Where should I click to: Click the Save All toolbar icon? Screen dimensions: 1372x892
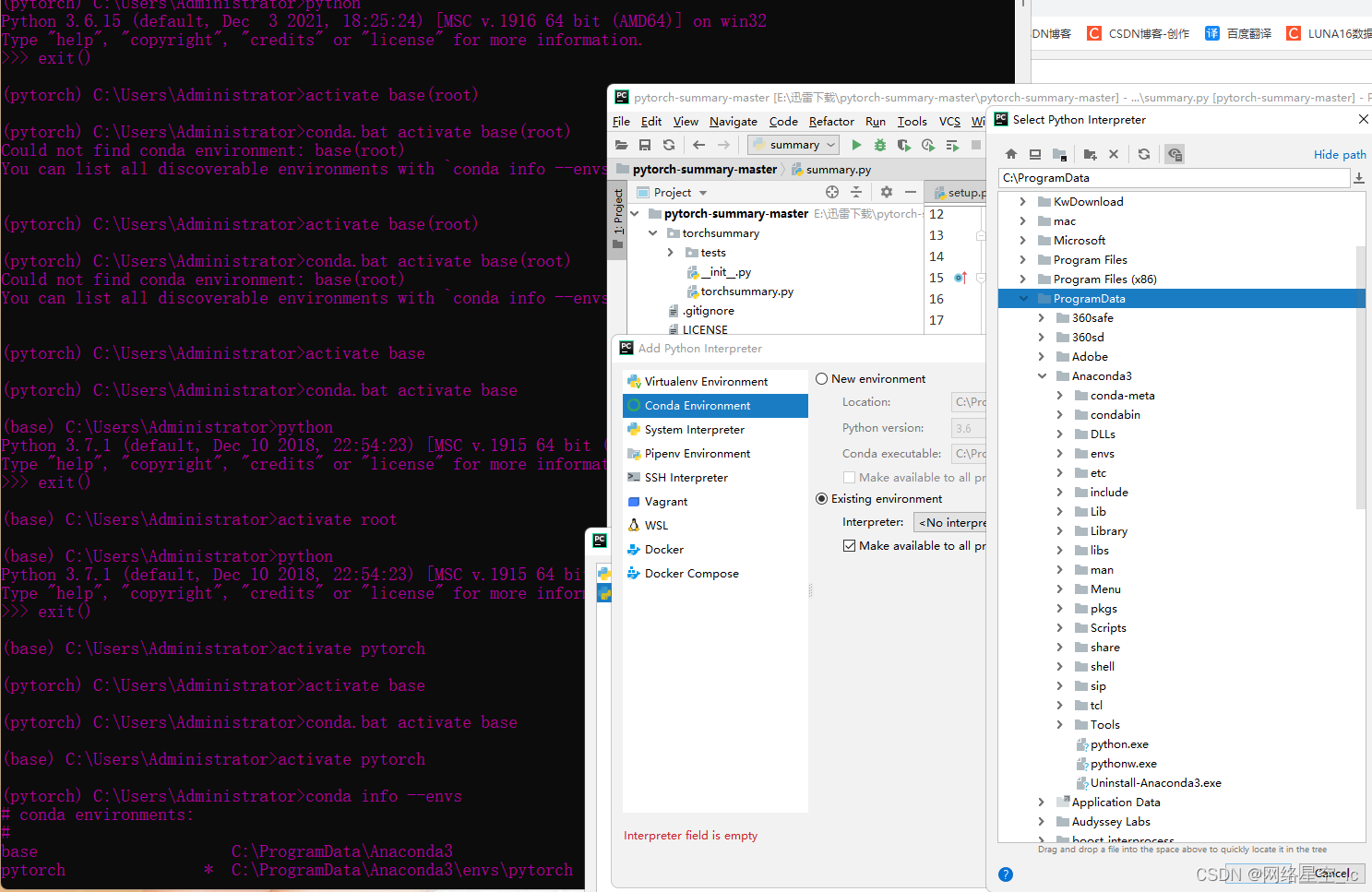pos(645,145)
